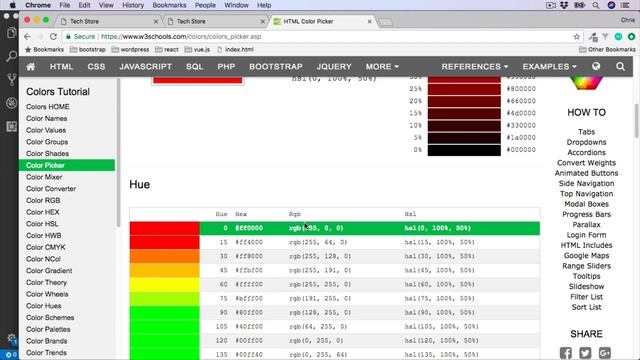The image size is (640, 360).
Task: Open Color Mixer in the sidebar
Action: coord(44,177)
